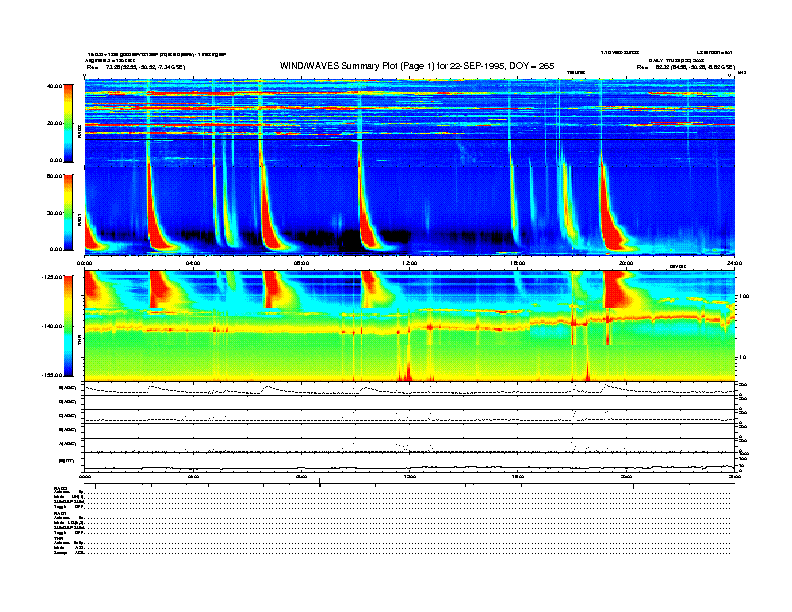Click the 10 tick label on the TNR right axis

point(744,357)
